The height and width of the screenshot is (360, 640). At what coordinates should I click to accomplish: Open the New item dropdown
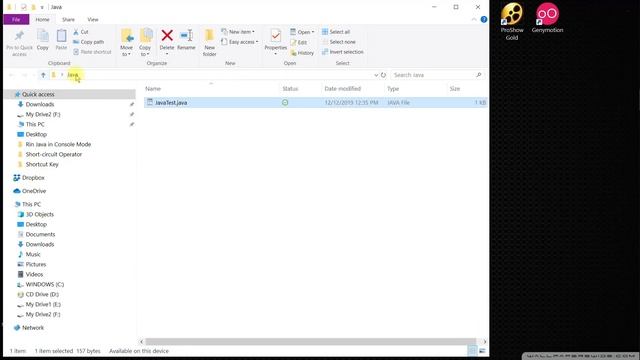[x=238, y=32]
